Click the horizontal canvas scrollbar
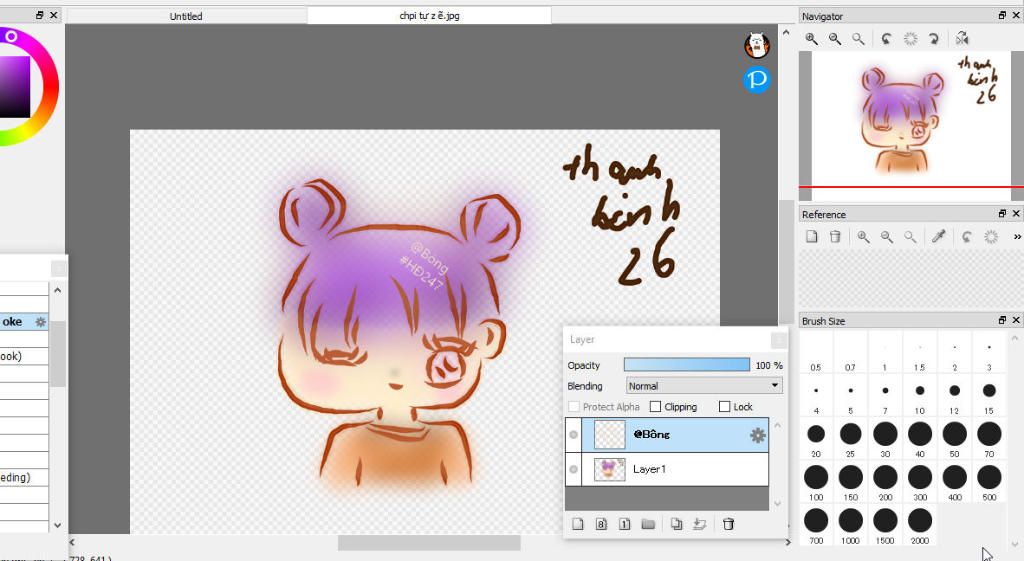 pyautogui.click(x=429, y=542)
